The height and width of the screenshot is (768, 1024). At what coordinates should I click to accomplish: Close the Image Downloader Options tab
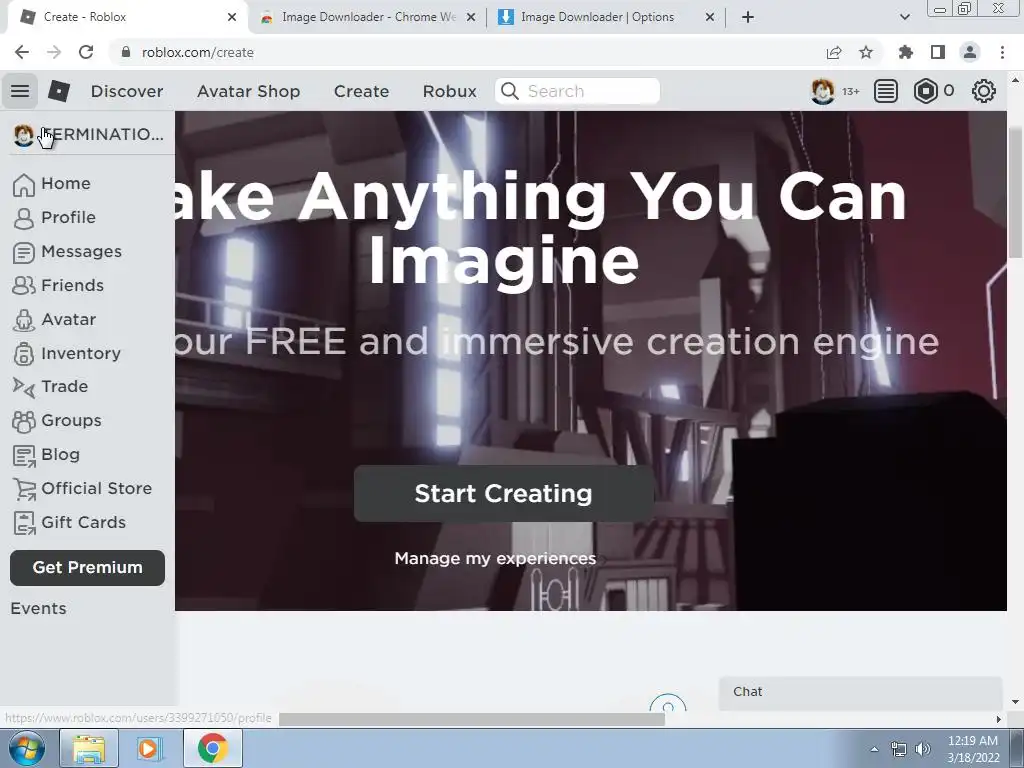[x=710, y=17]
